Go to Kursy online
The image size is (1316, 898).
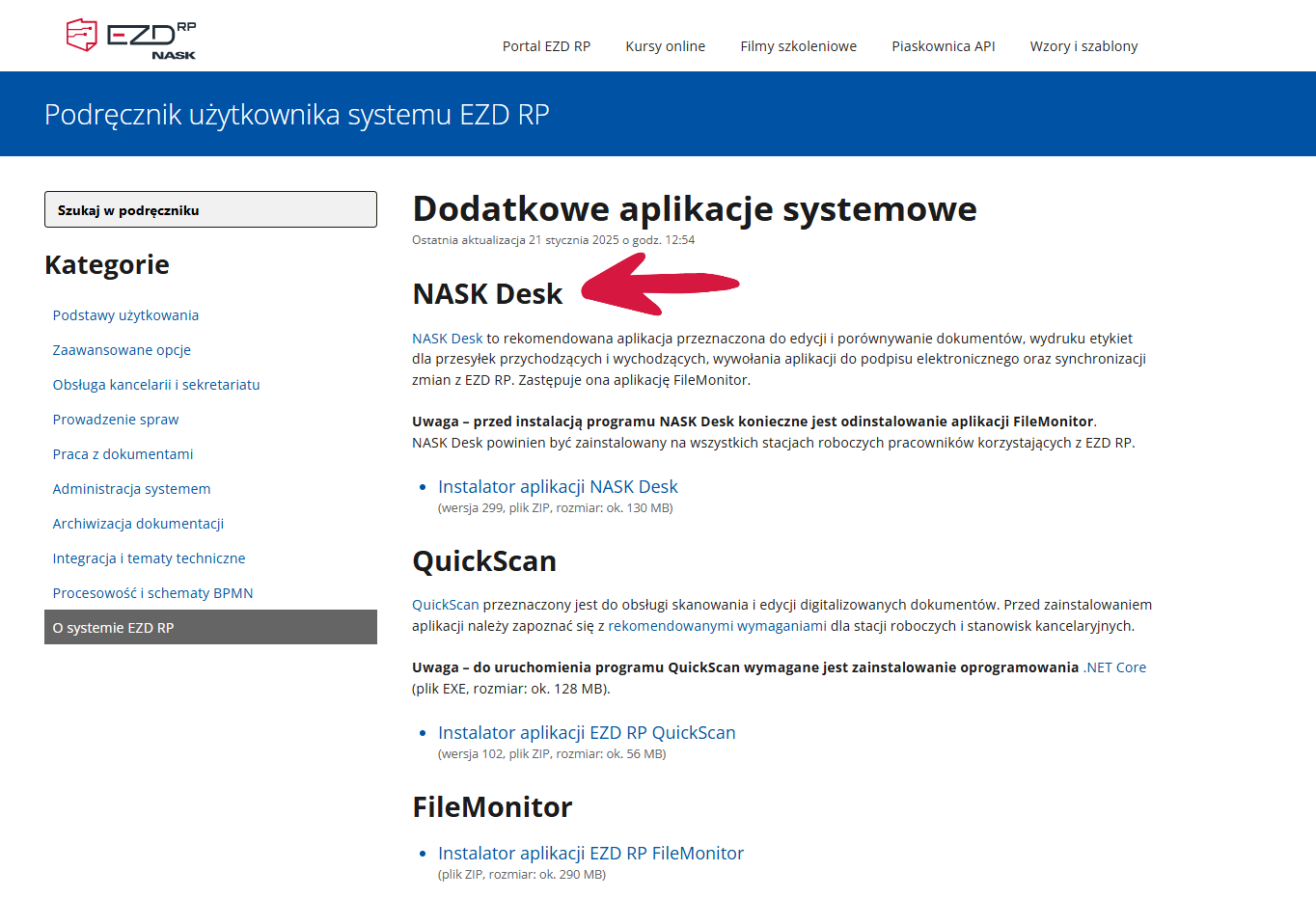click(665, 46)
